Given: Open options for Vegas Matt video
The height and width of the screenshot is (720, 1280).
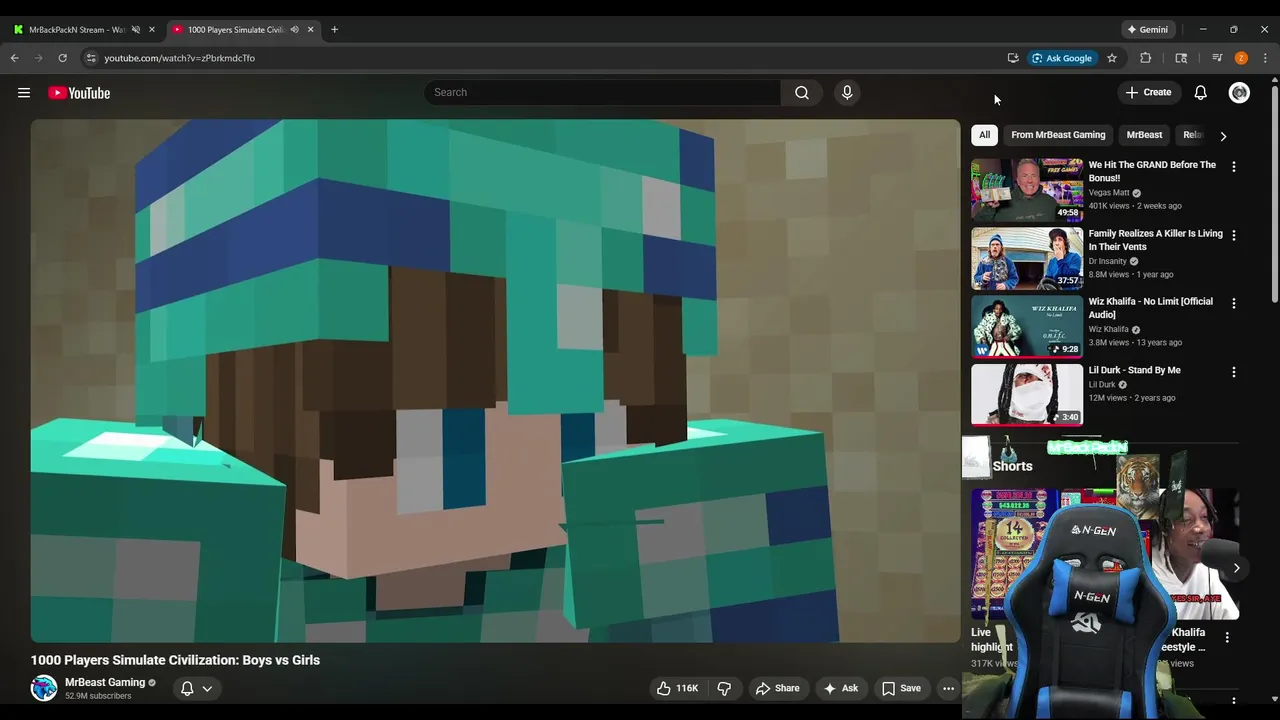Looking at the screenshot, I should tap(1233, 167).
